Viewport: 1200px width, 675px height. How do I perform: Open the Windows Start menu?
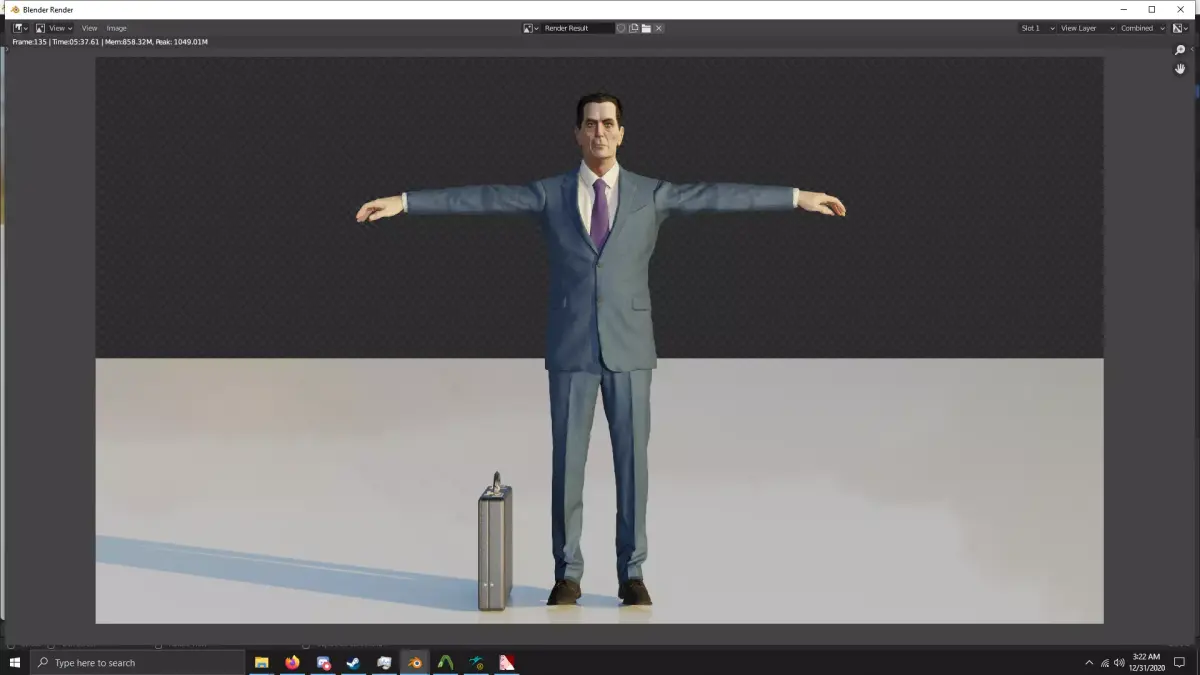(15, 663)
